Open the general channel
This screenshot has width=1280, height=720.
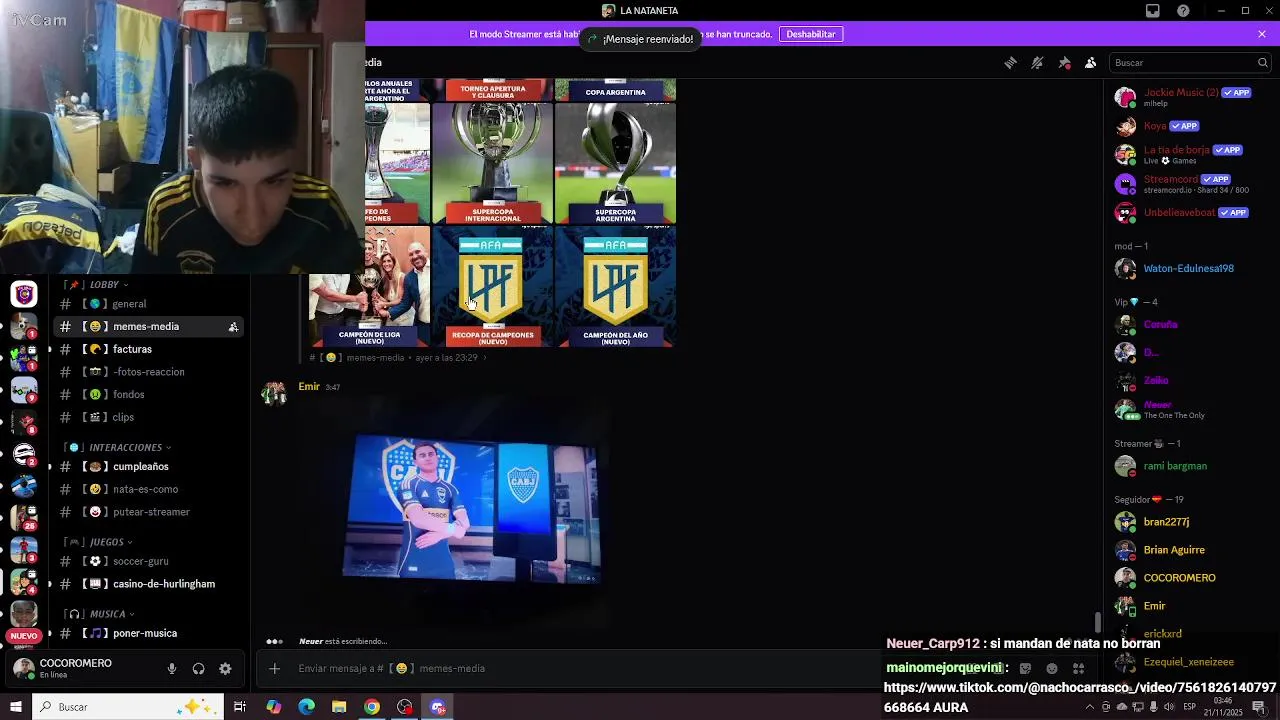coord(150,304)
